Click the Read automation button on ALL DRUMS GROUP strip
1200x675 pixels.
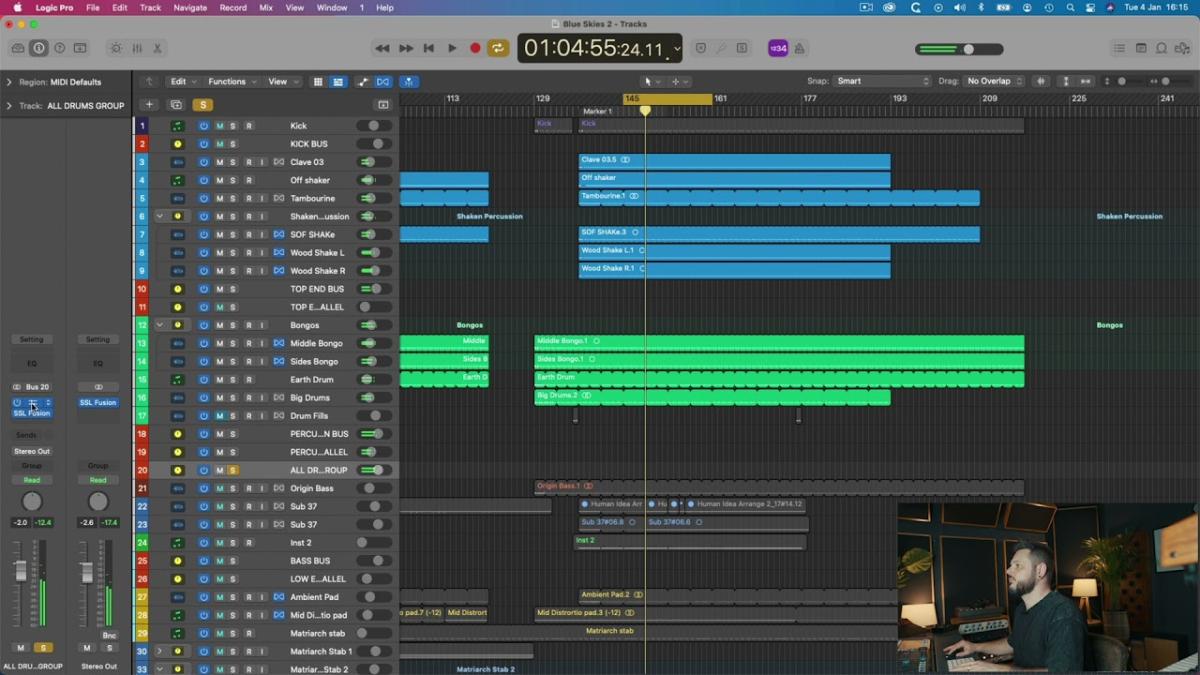pyautogui.click(x=32, y=480)
